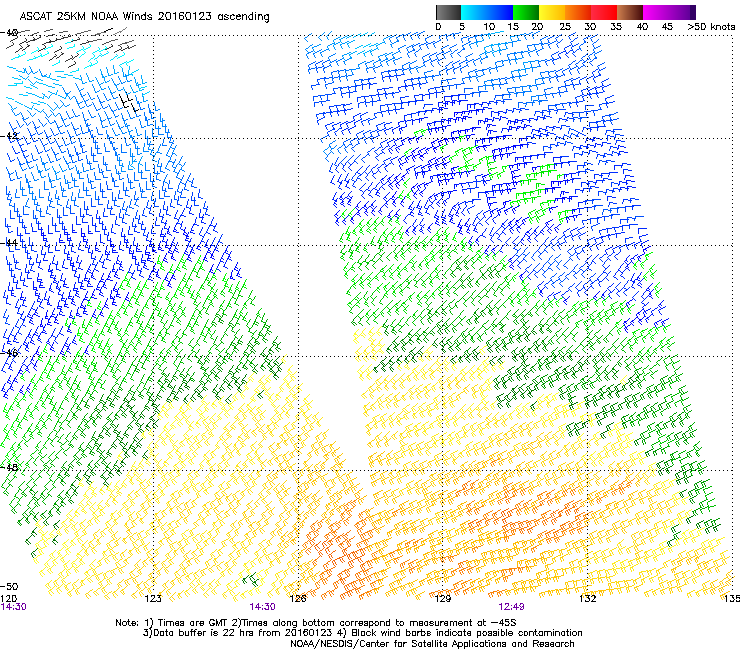
Task: Click the '35' legend scale number
Action: pyautogui.click(x=616, y=27)
